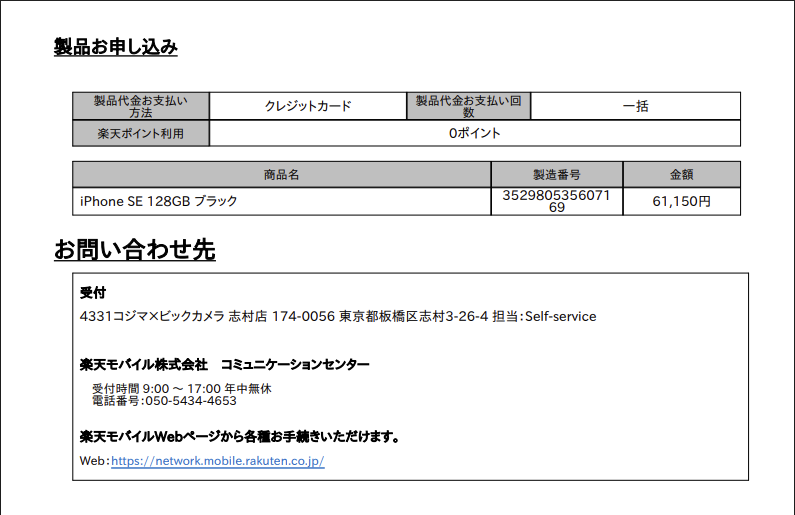Click the お問い合わせ先 heading
Image resolution: width=795 pixels, height=515 pixels.
point(135,249)
